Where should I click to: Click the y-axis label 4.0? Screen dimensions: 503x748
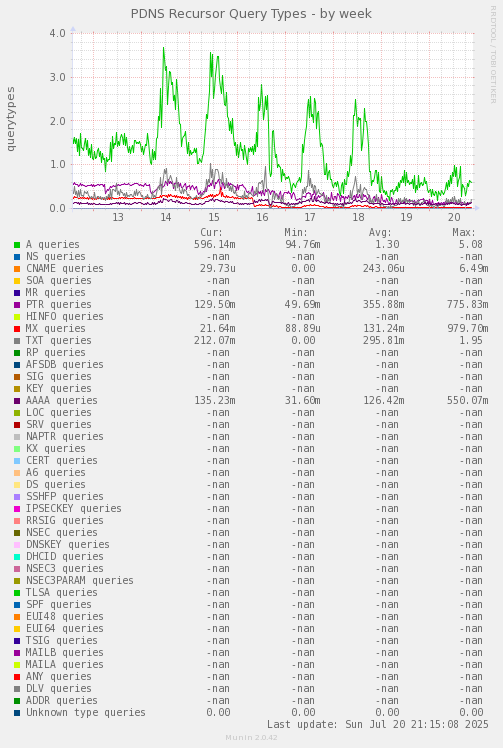point(57,33)
